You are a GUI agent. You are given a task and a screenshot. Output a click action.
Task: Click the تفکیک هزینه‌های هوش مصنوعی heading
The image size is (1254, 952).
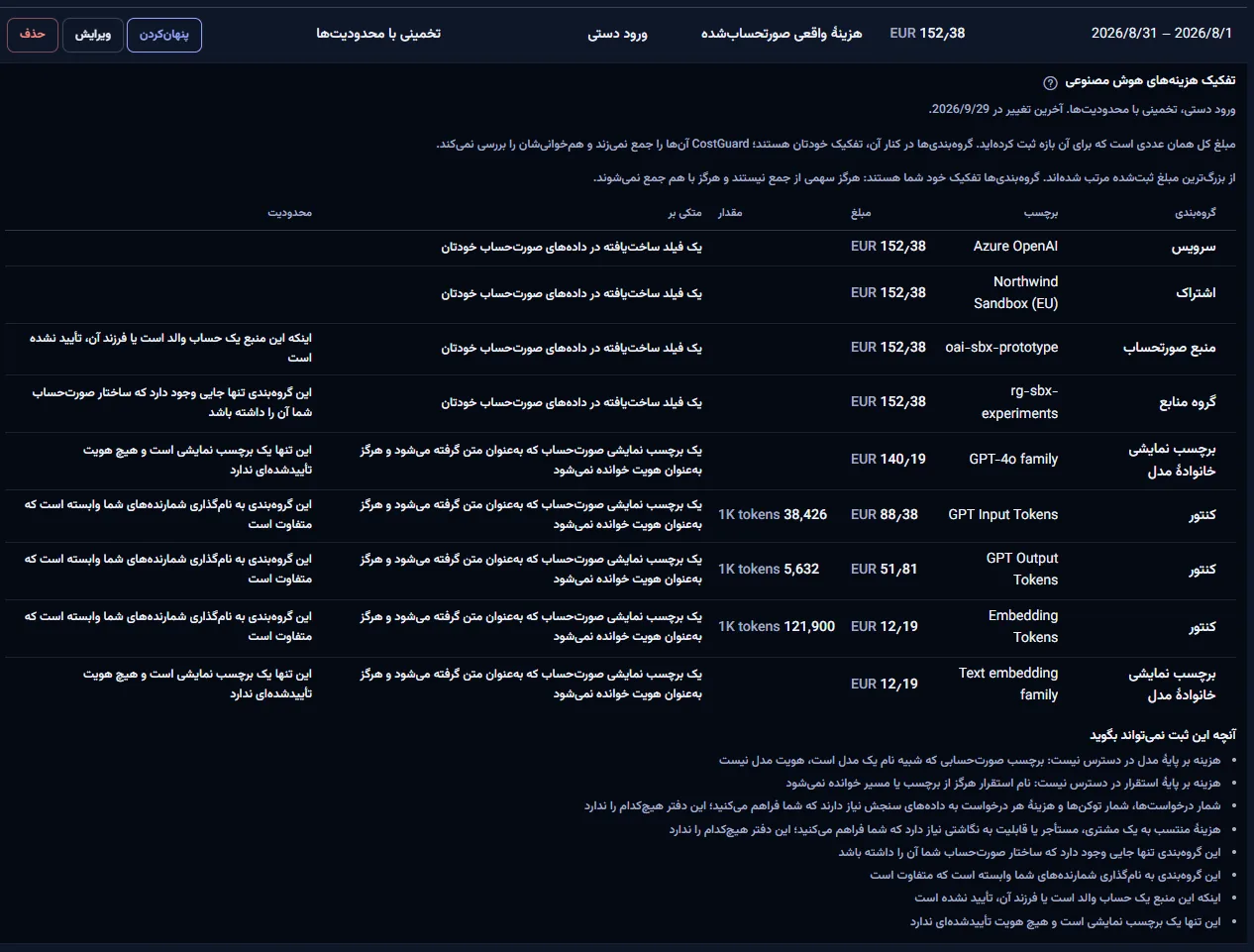1150,81
